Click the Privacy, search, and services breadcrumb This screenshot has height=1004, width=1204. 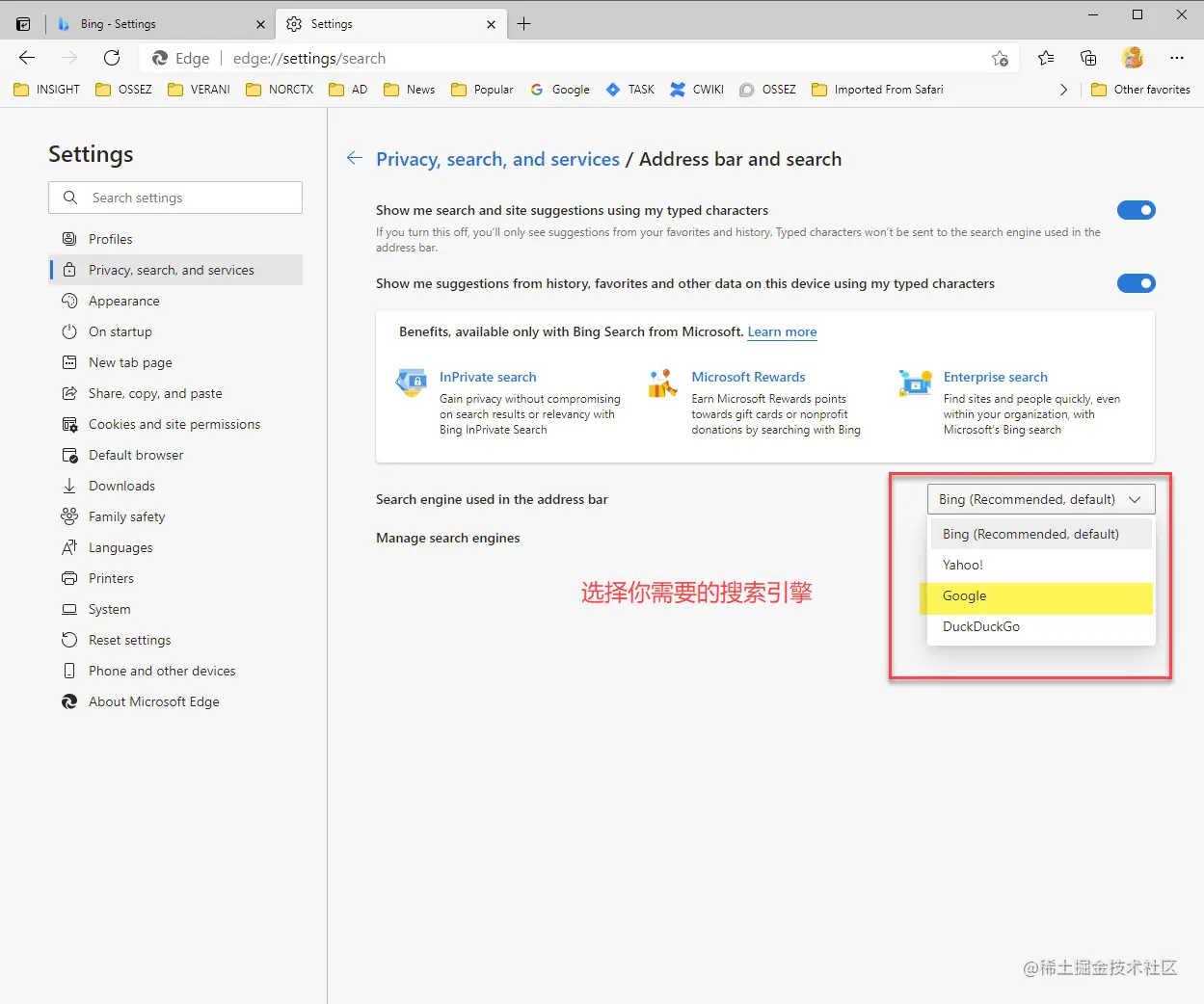497,159
